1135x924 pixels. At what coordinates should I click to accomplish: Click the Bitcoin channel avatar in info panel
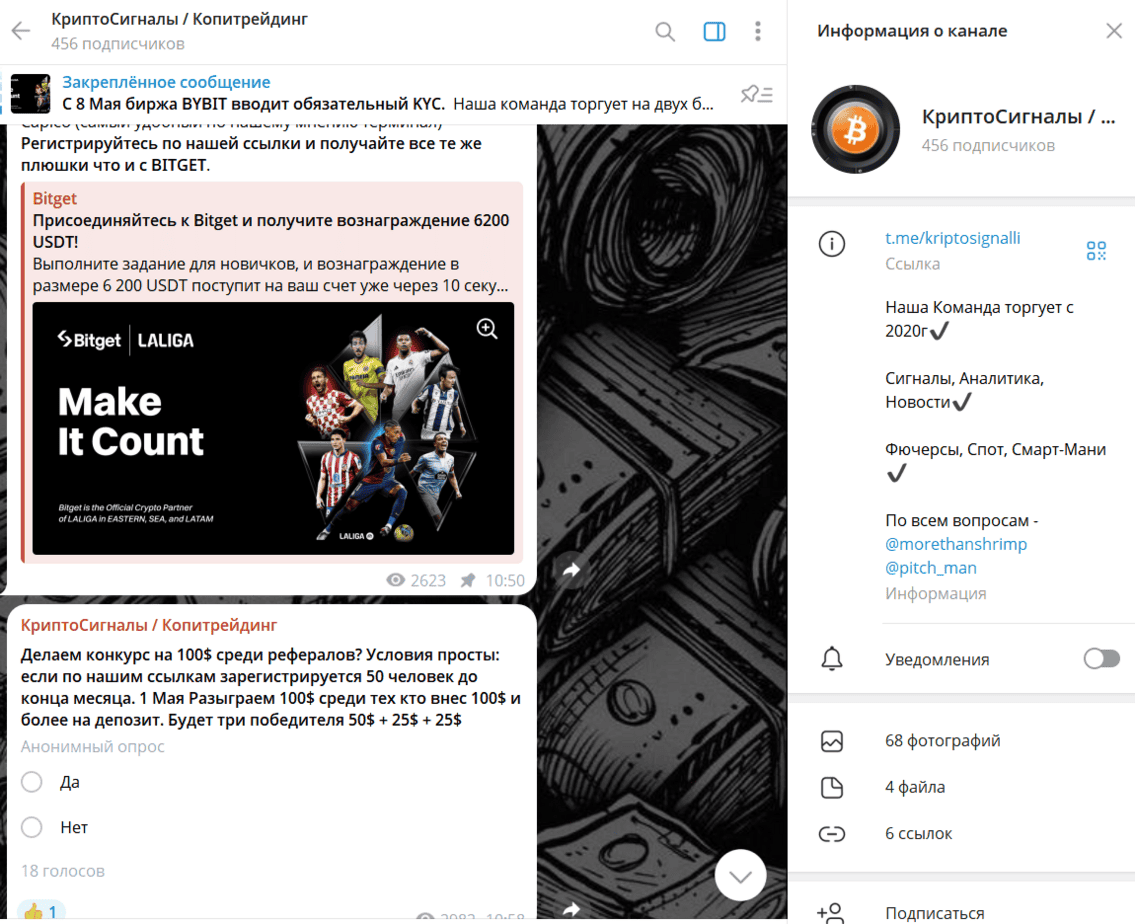tap(856, 130)
